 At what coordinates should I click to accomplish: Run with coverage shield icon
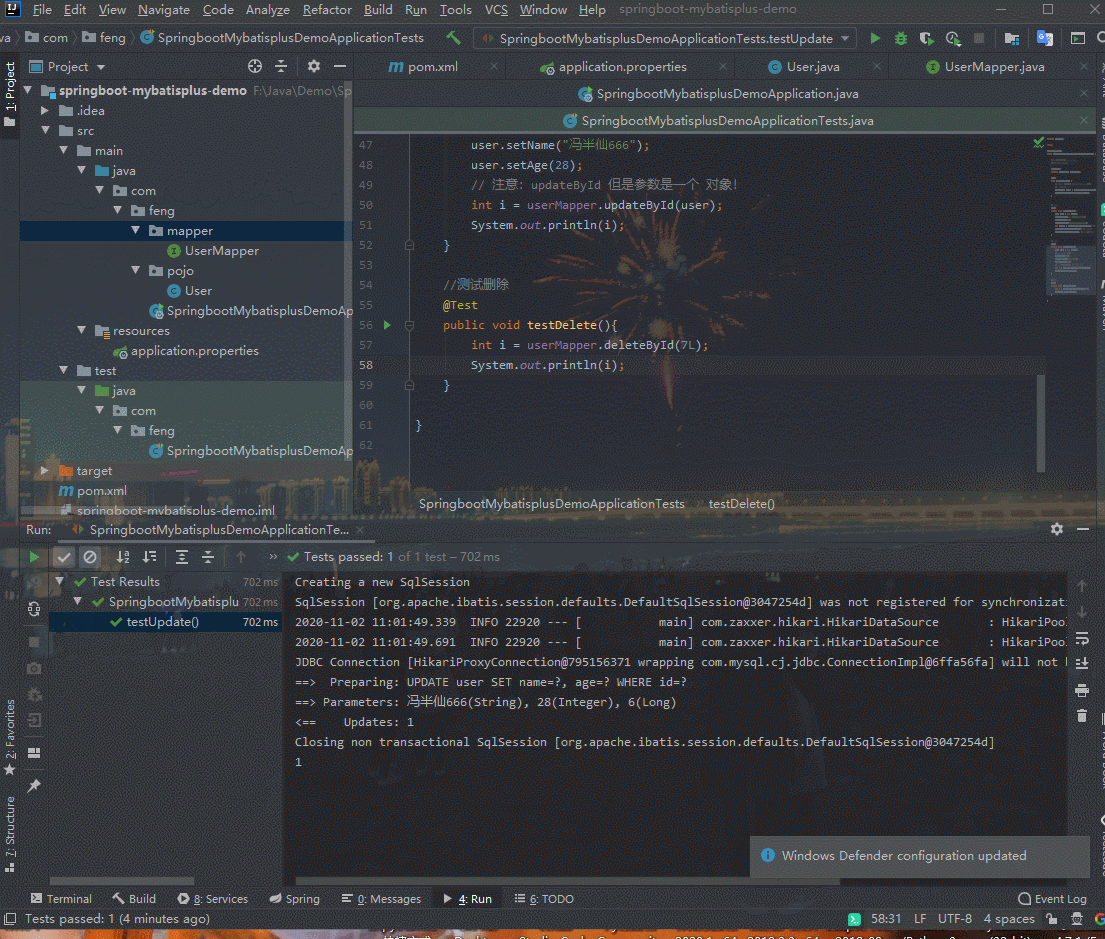point(926,38)
